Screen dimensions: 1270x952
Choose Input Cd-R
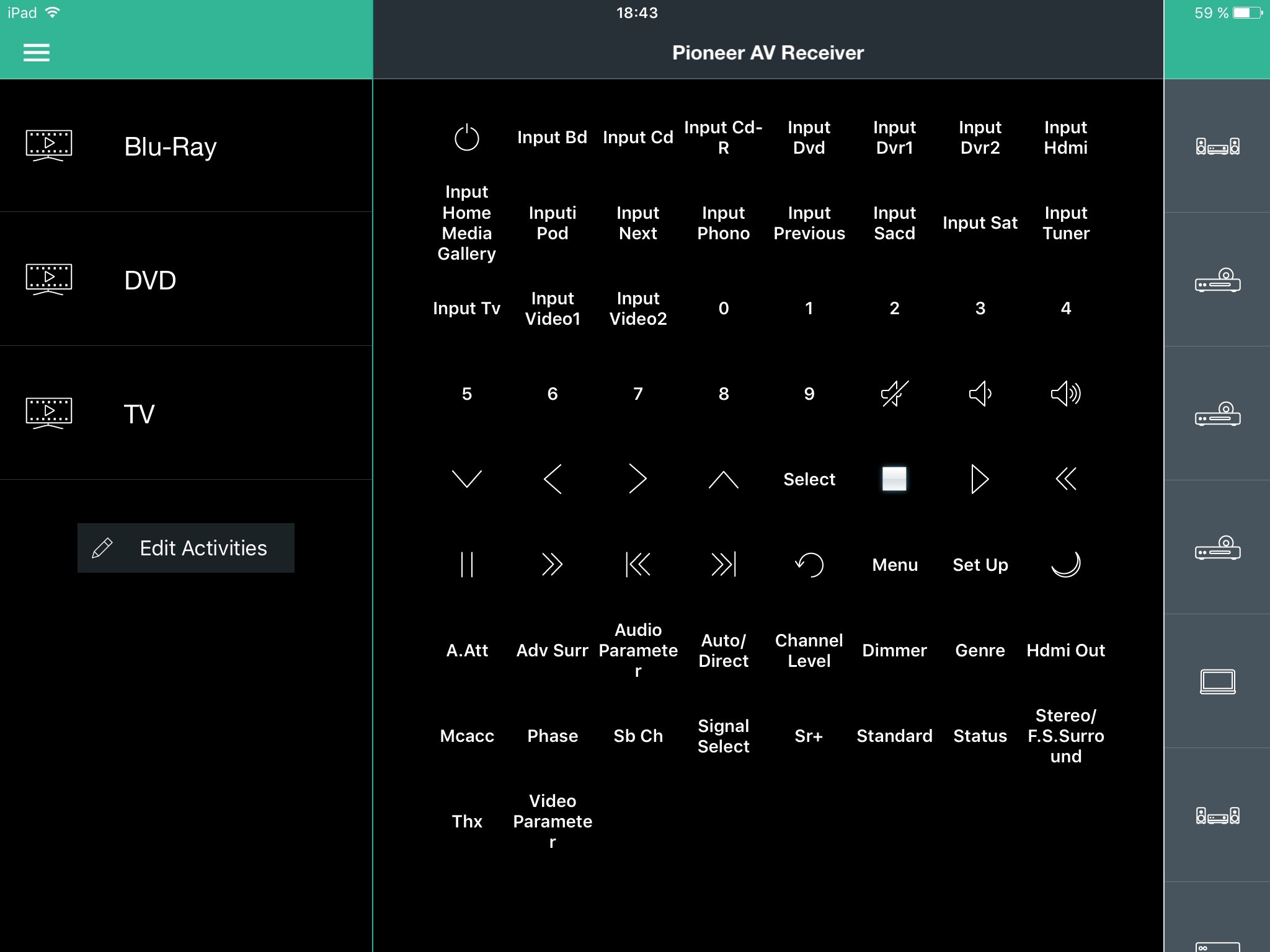[724, 138]
